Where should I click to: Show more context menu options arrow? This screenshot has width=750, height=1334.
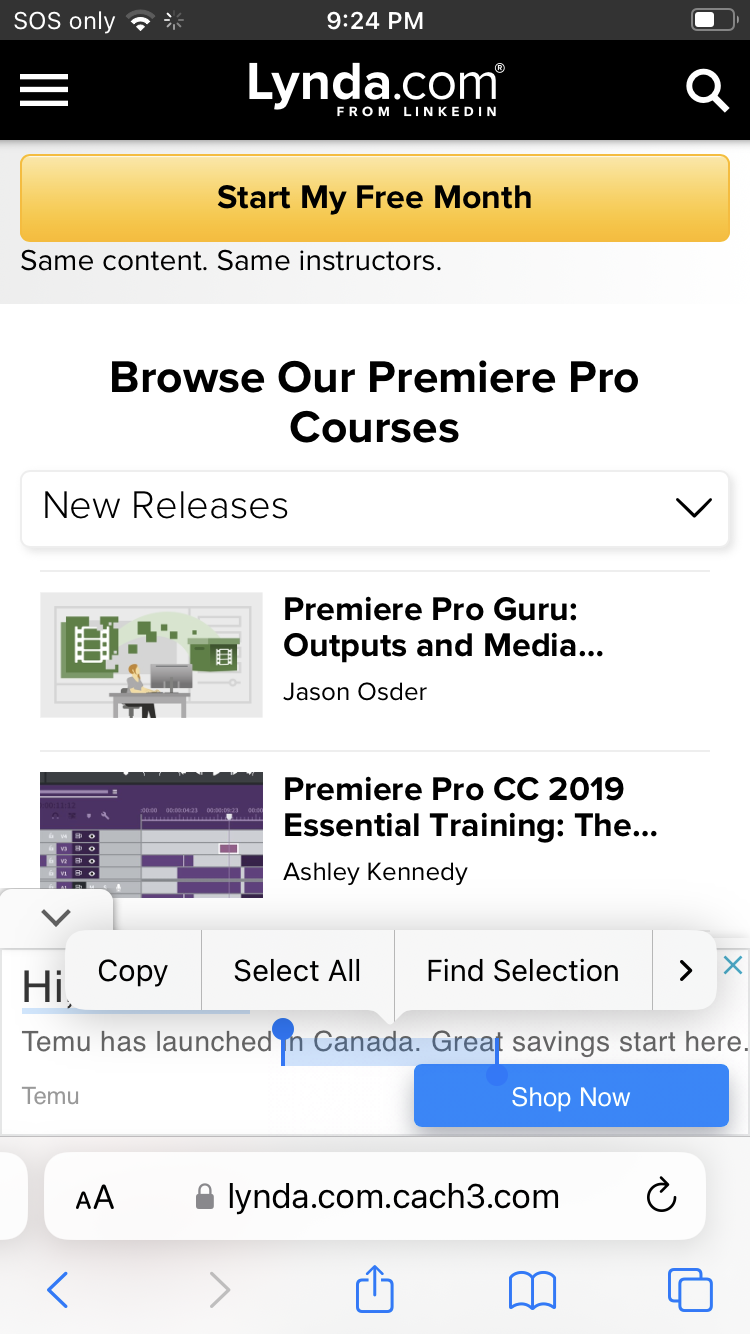pos(685,970)
